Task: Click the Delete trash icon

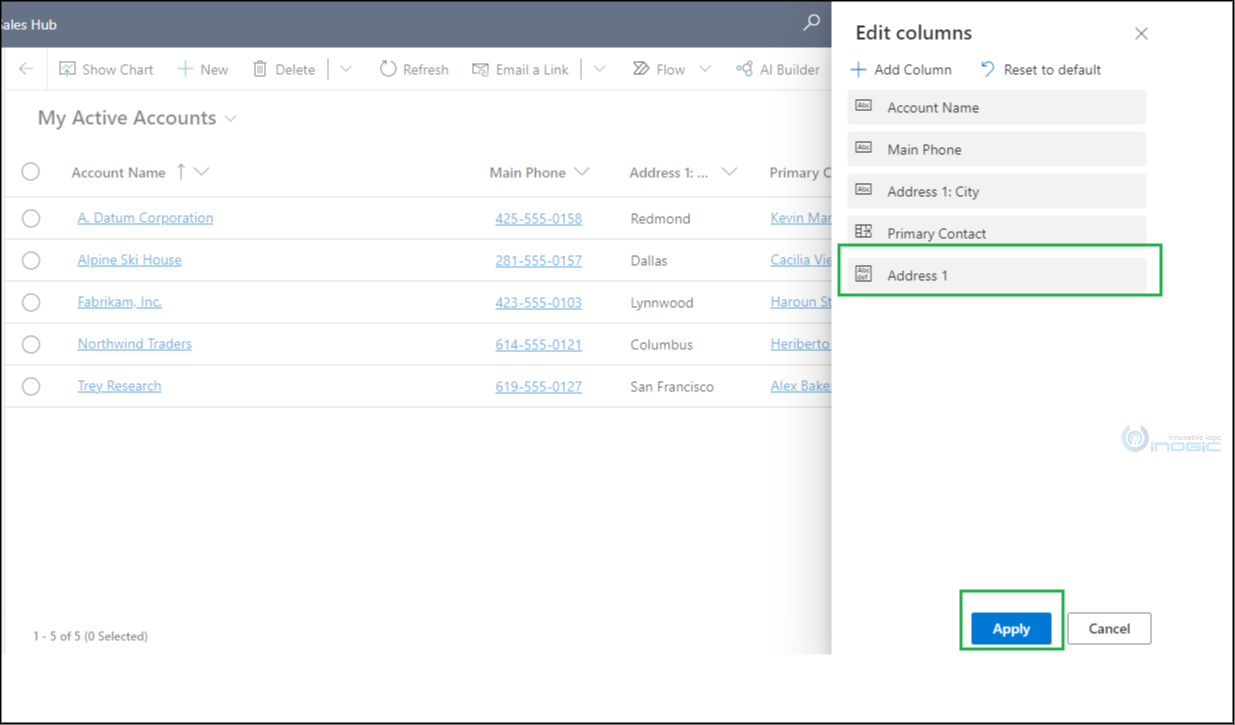Action: [260, 69]
